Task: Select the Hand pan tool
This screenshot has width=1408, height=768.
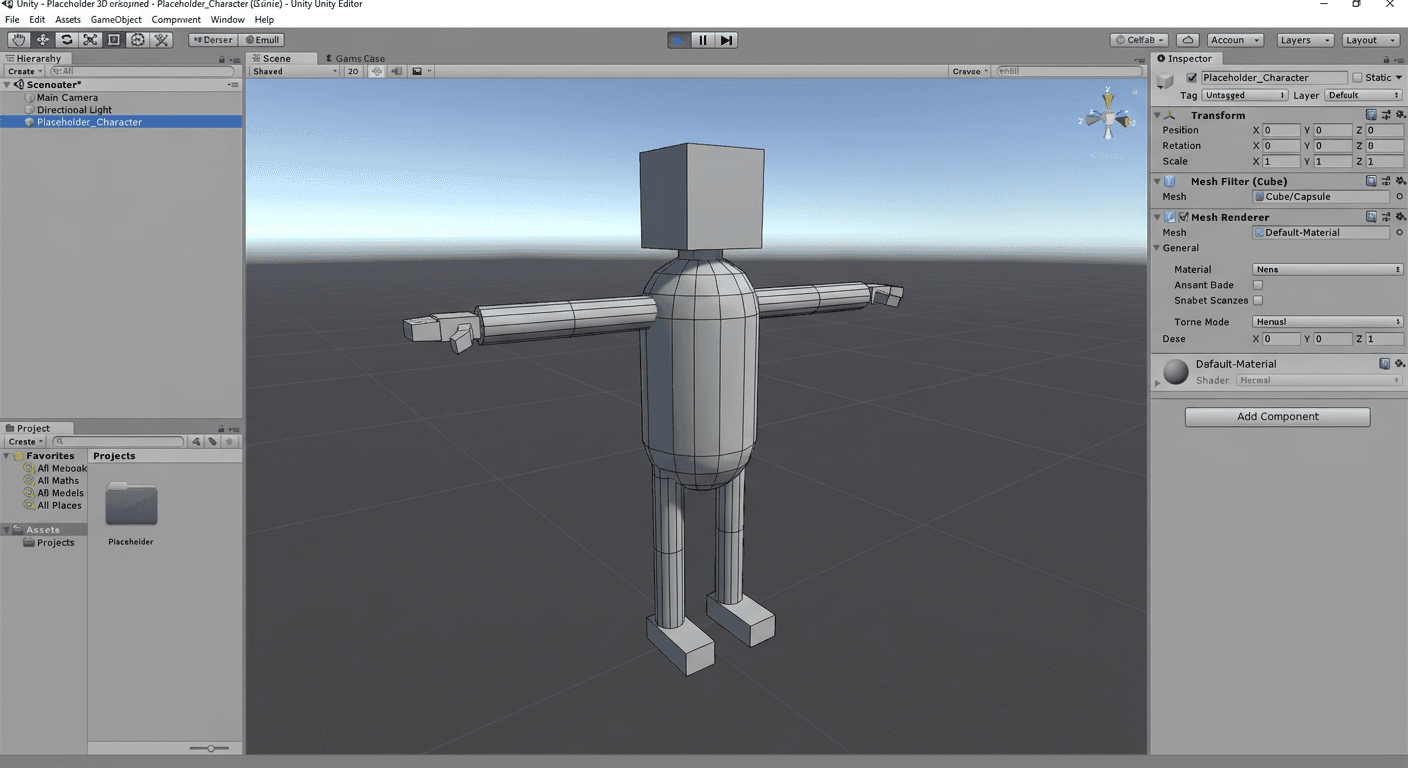Action: (x=18, y=39)
